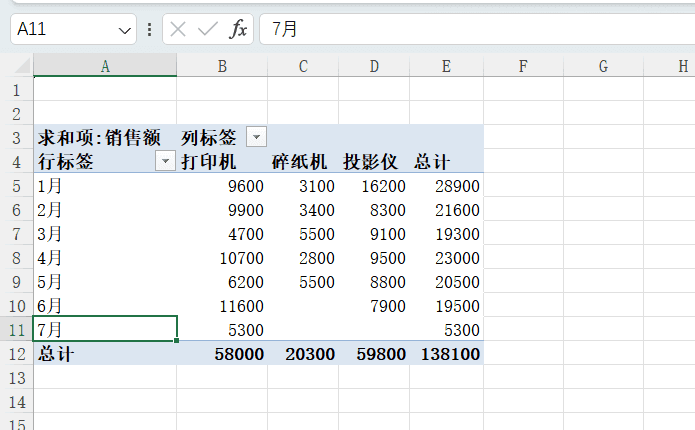Select the 总计 row label in row 12
695x430 pixels.
pos(105,353)
